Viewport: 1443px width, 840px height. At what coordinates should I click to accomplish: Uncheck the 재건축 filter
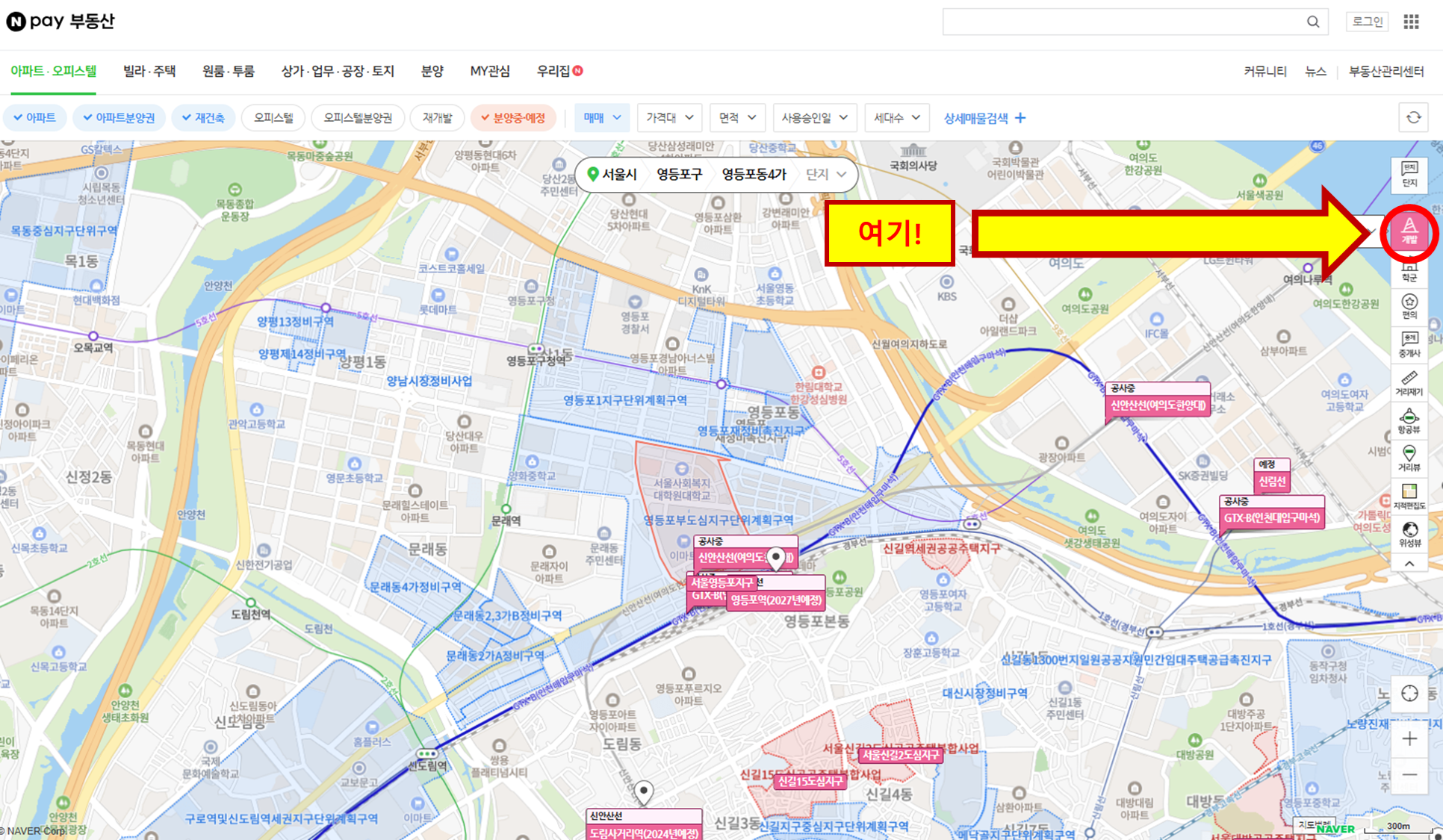tap(203, 118)
